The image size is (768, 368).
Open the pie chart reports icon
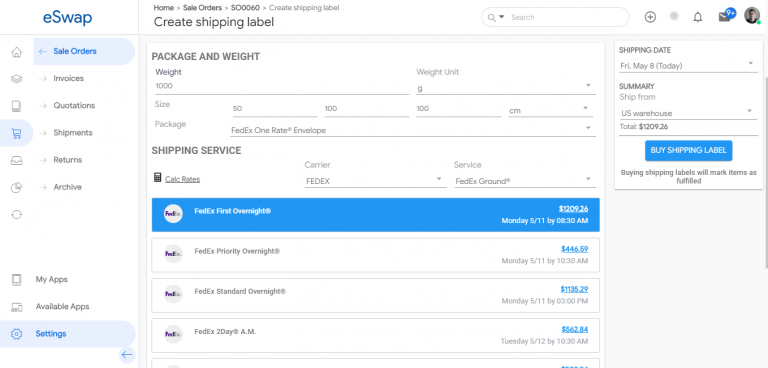[x=17, y=187]
